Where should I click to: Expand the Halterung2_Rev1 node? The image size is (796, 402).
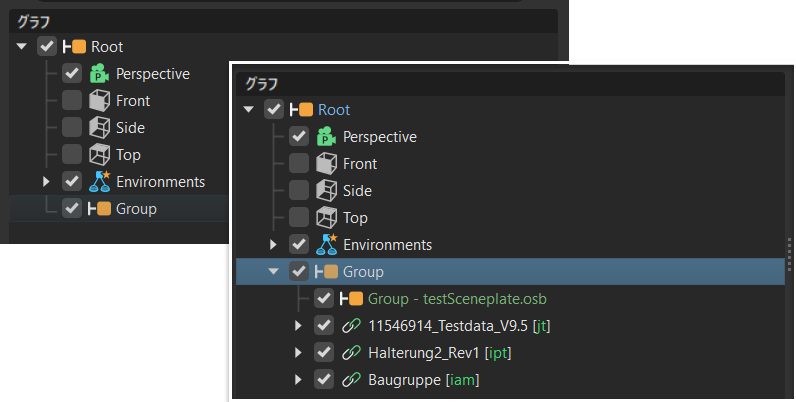tap(298, 353)
